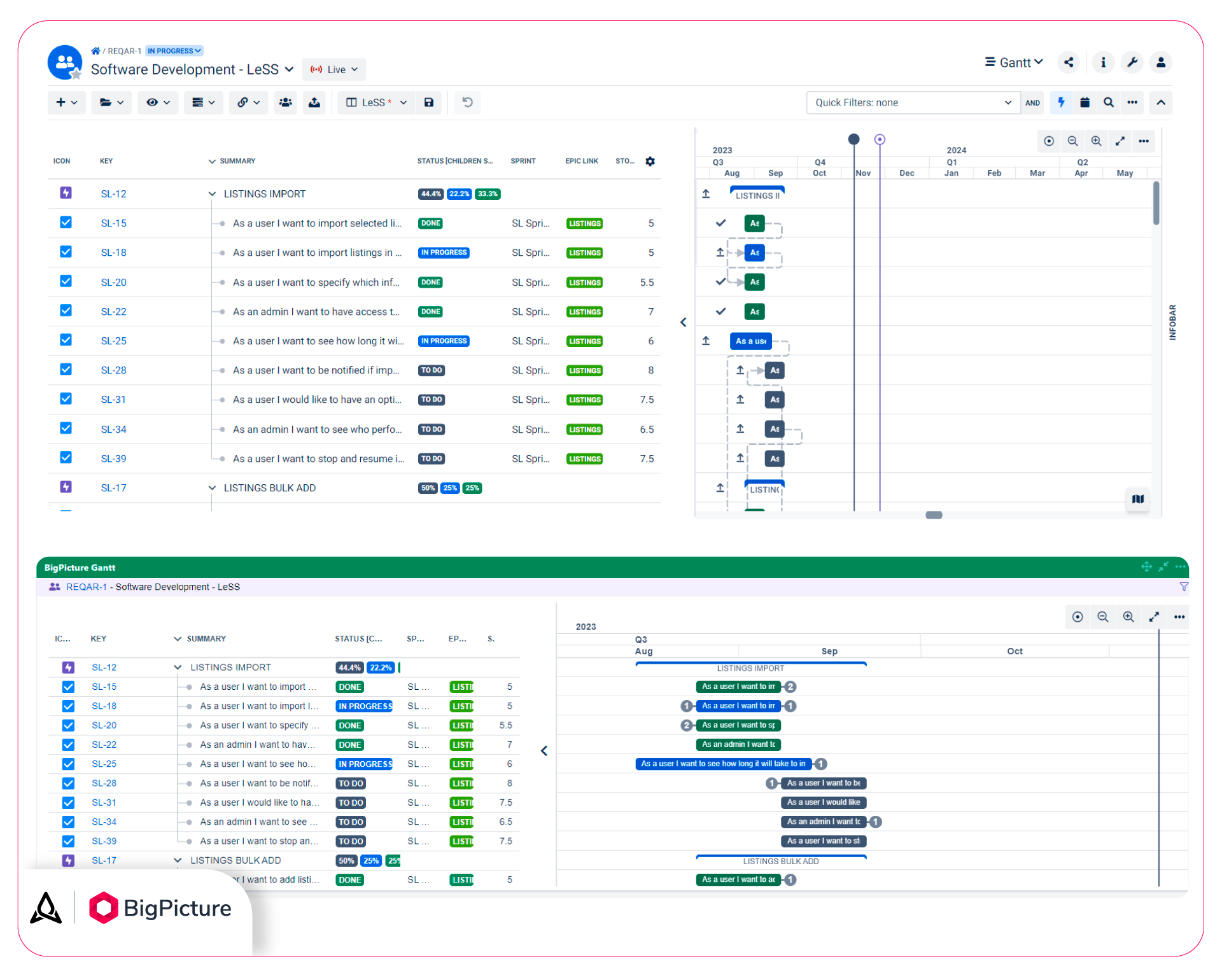Click fullscreen expand icon on lower Gantt

1154,617
